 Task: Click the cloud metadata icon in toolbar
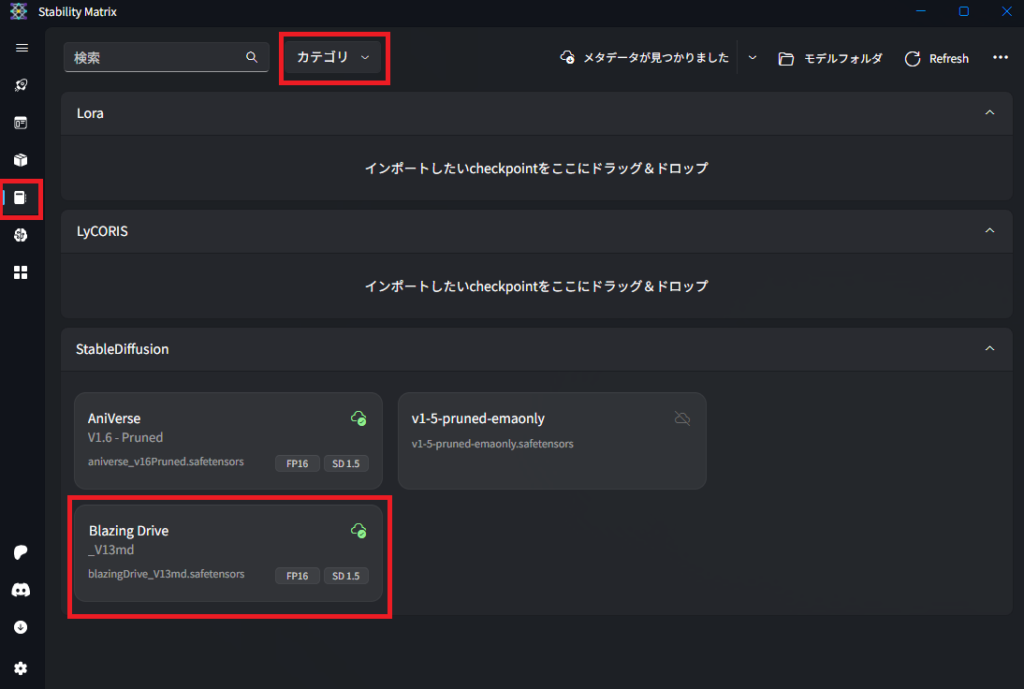tap(568, 57)
